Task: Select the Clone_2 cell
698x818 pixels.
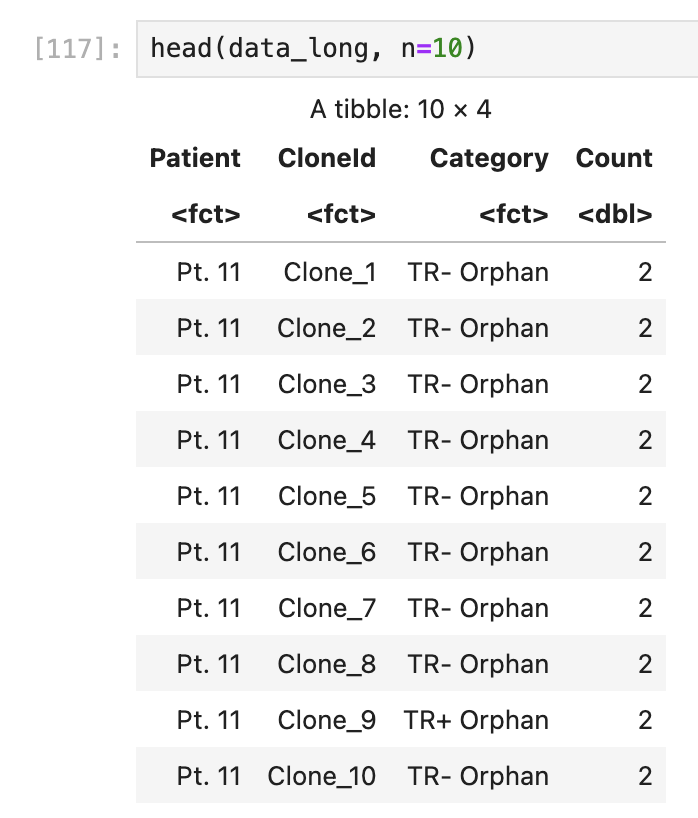Action: pos(327,329)
